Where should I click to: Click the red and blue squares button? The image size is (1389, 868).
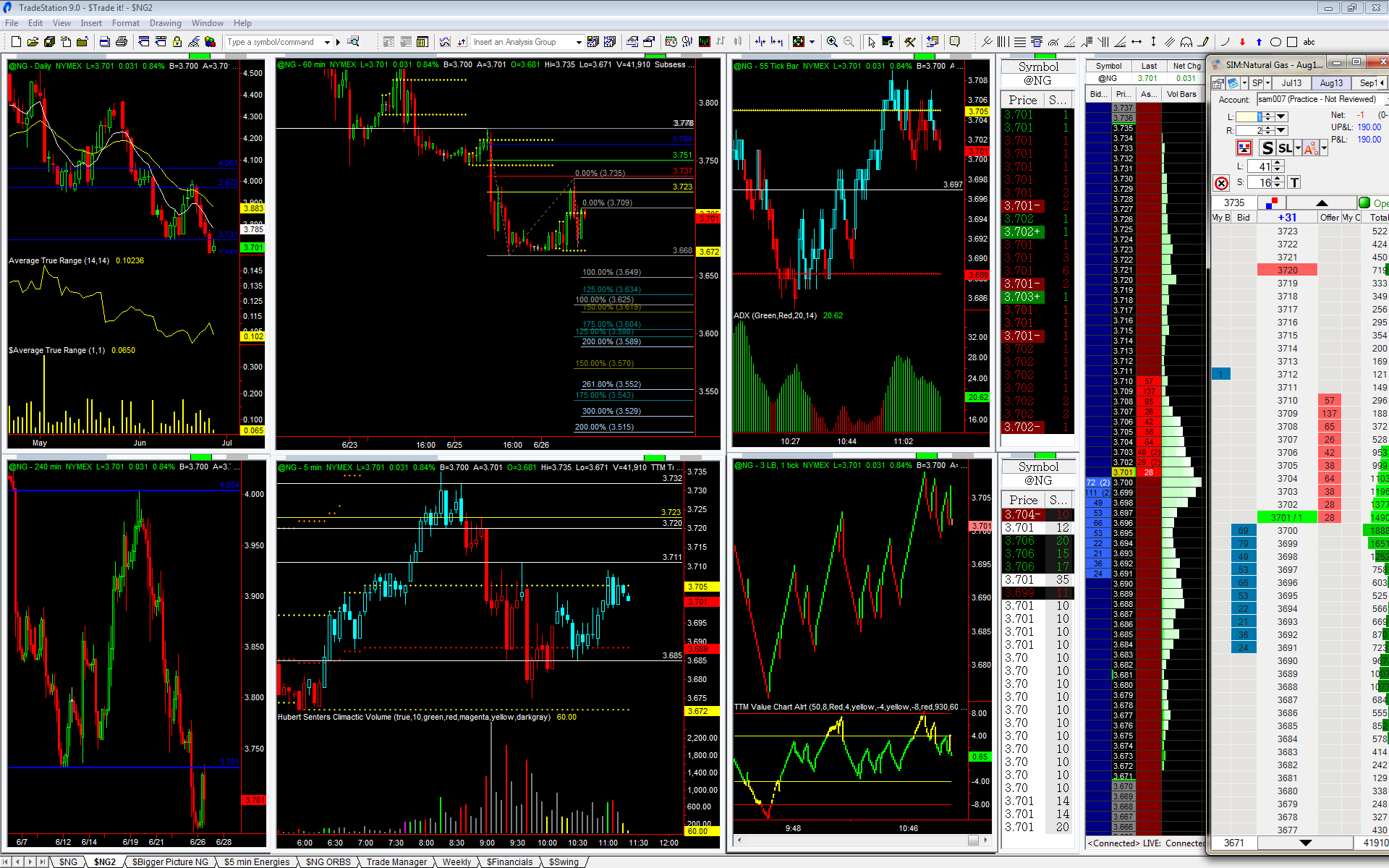point(1273,203)
